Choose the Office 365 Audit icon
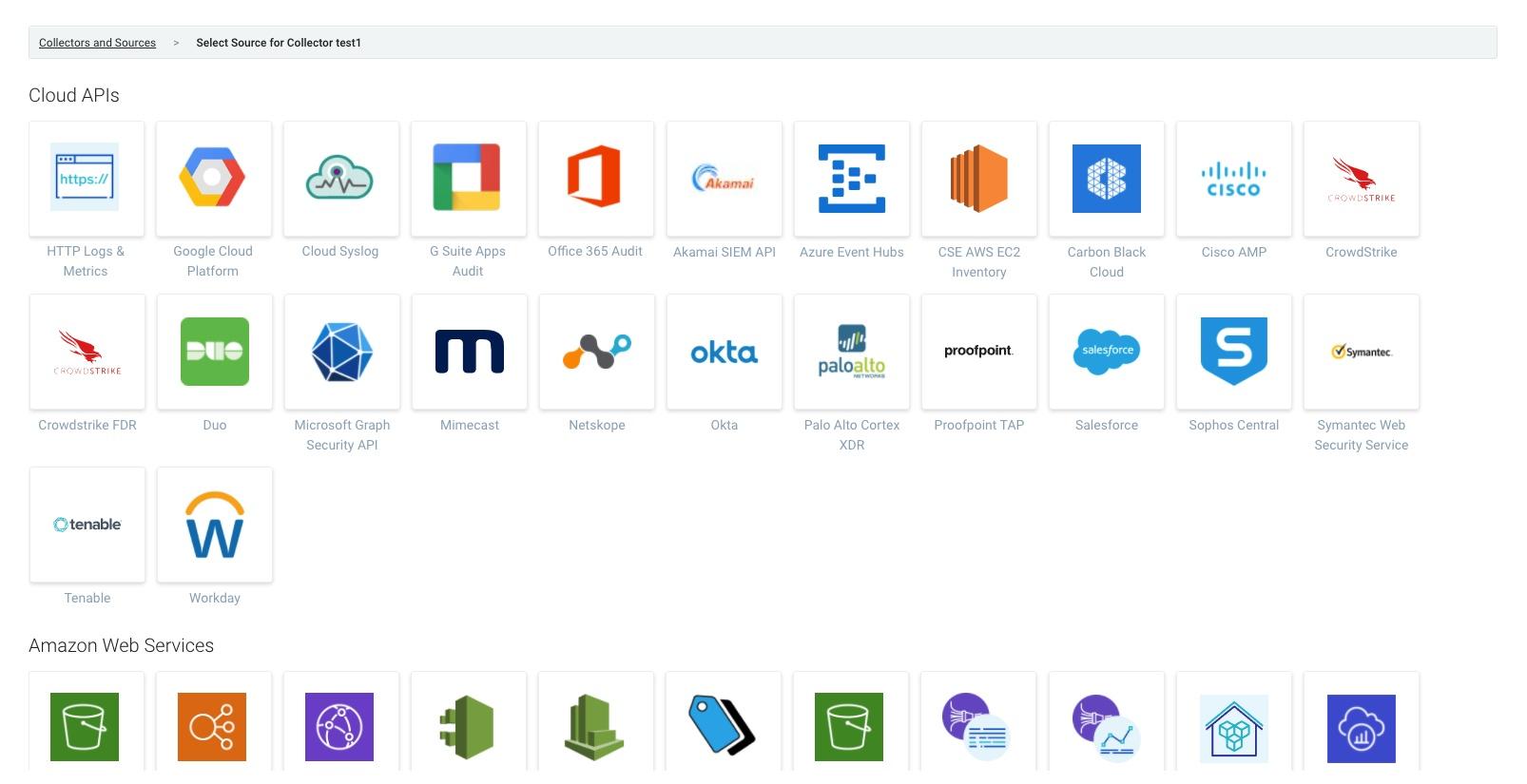The height and width of the screenshot is (784, 1527). [x=595, y=179]
